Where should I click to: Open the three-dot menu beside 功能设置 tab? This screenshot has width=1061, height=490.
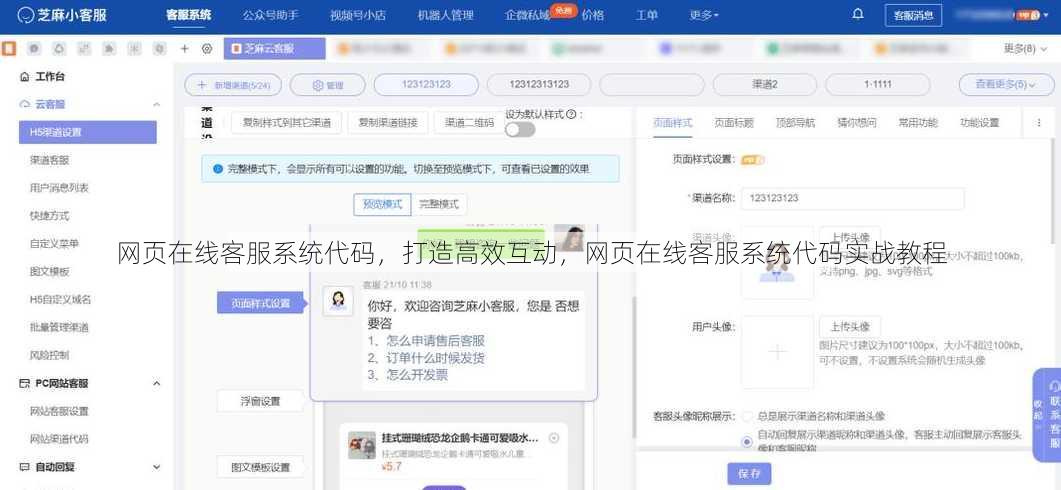pyautogui.click(x=1039, y=122)
